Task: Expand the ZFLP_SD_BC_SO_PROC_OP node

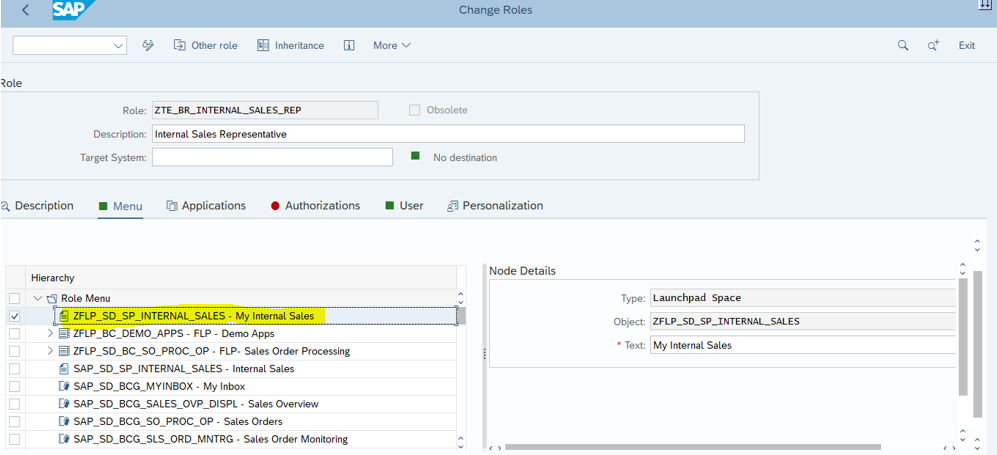Action: click(x=50, y=351)
